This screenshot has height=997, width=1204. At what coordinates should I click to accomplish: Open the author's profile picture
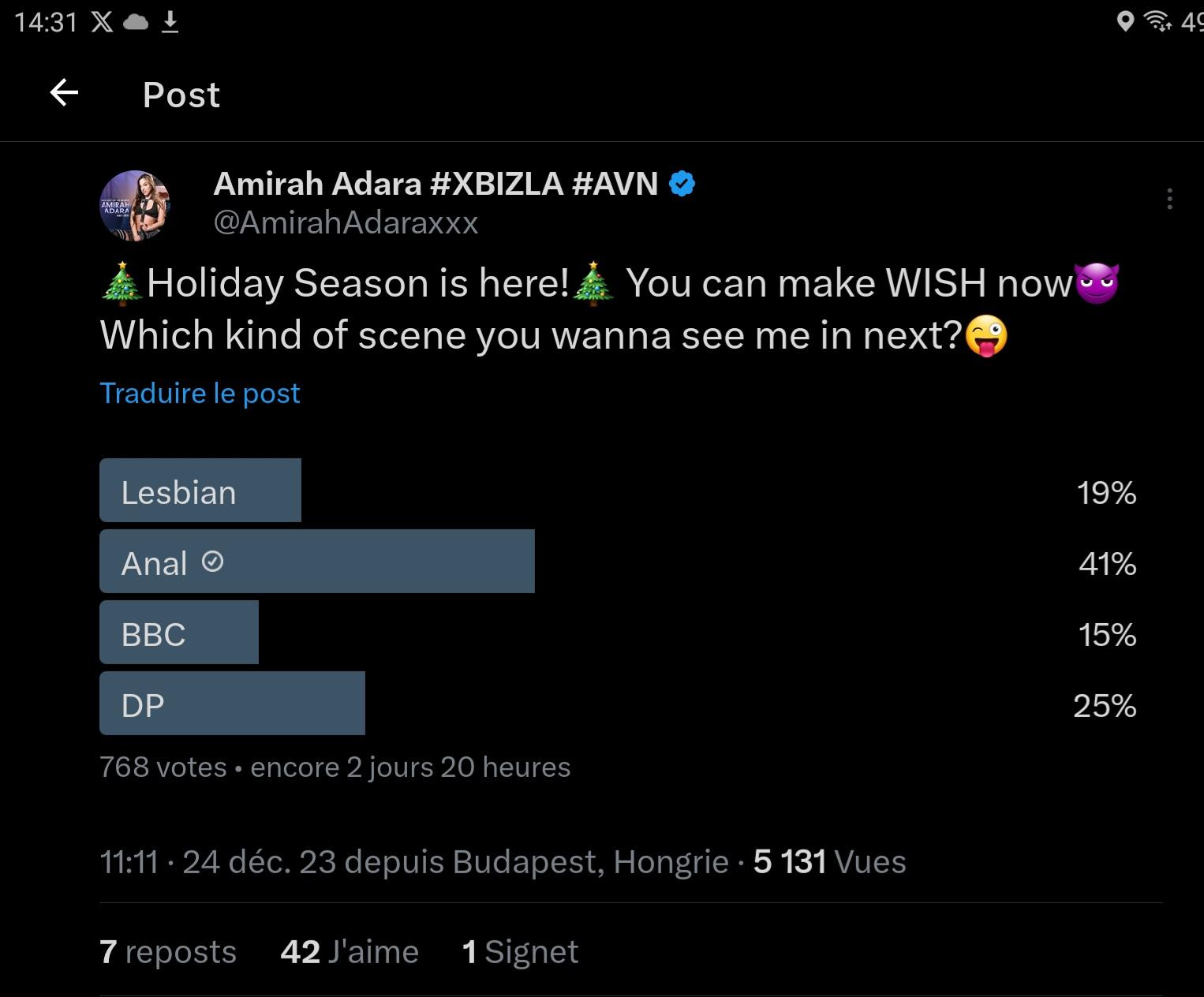[135, 205]
